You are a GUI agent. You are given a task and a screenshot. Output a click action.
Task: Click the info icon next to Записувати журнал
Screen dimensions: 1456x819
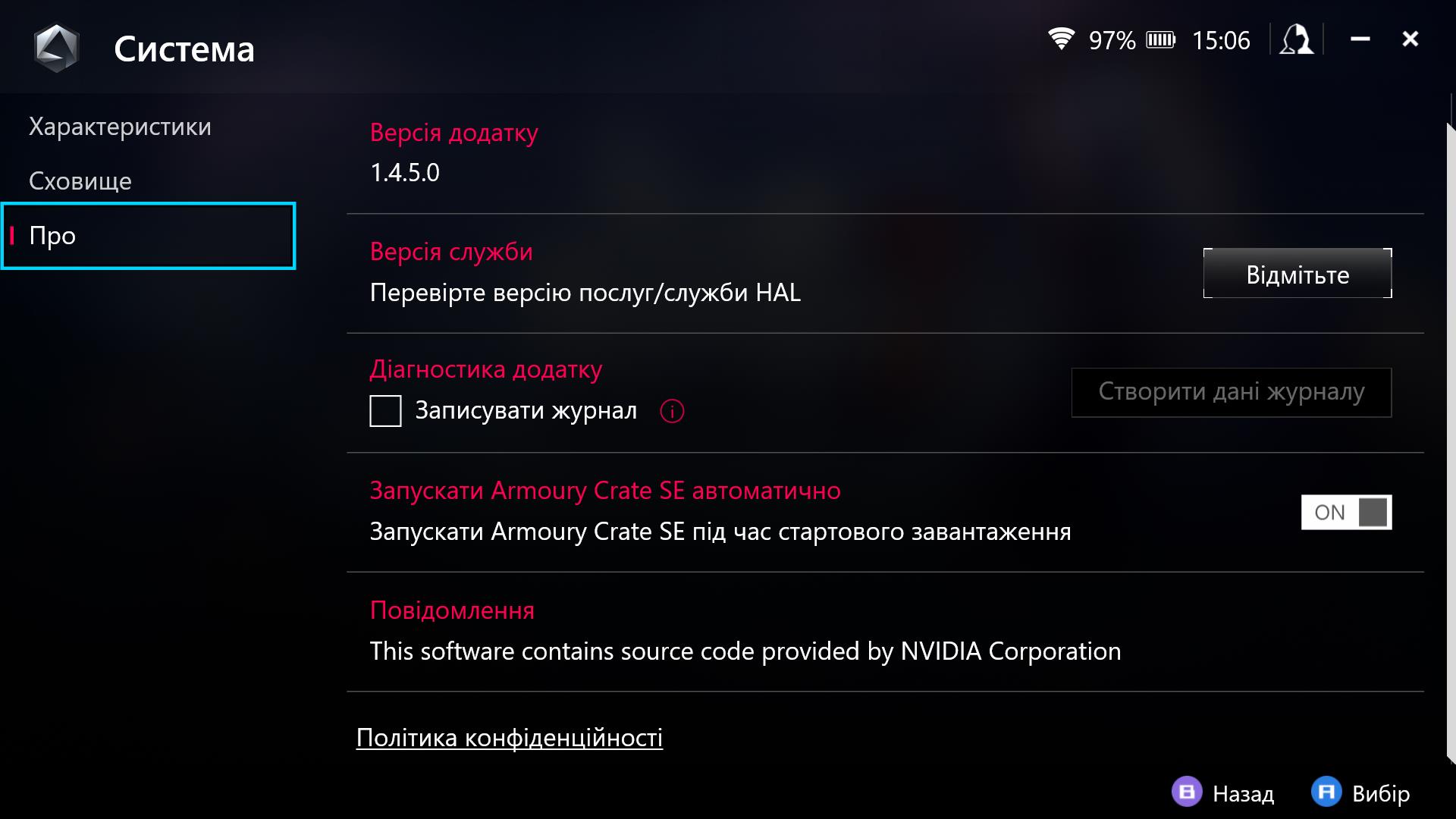pos(672,411)
